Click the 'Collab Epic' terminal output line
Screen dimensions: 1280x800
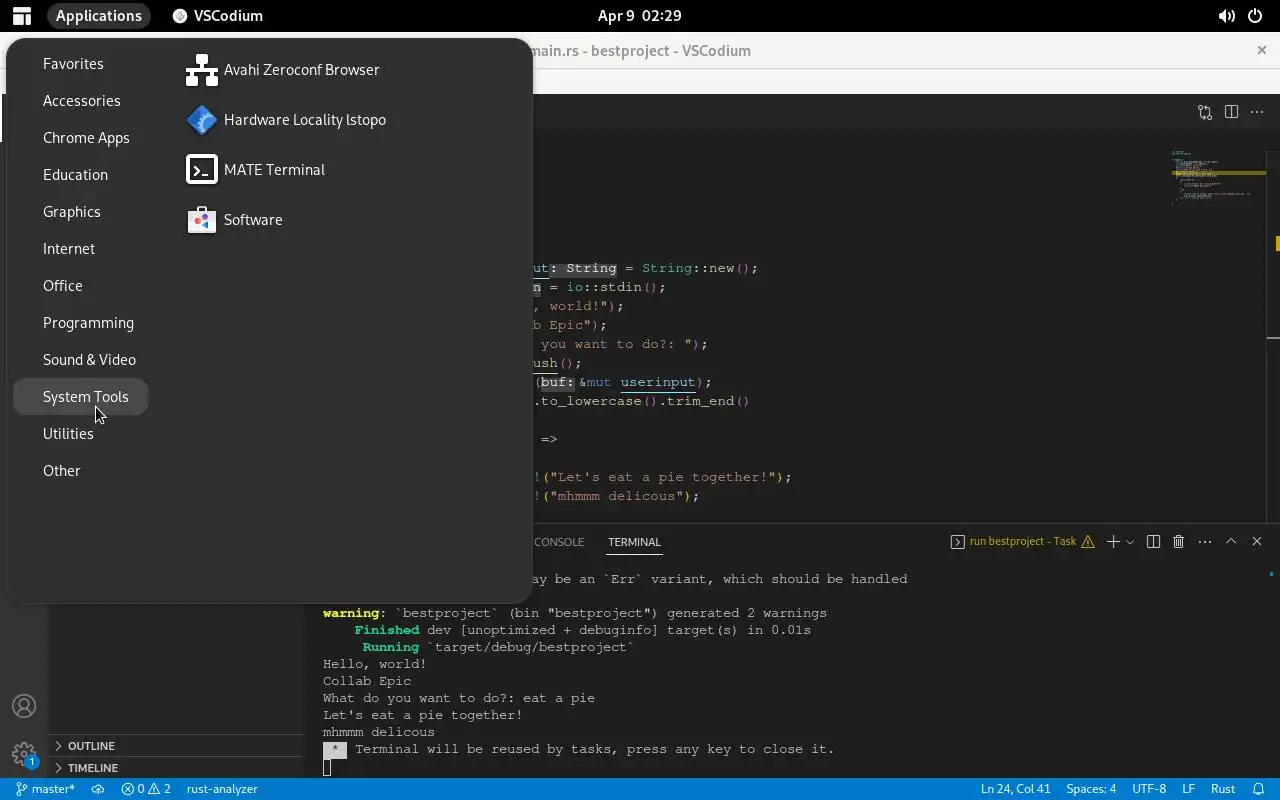367,681
